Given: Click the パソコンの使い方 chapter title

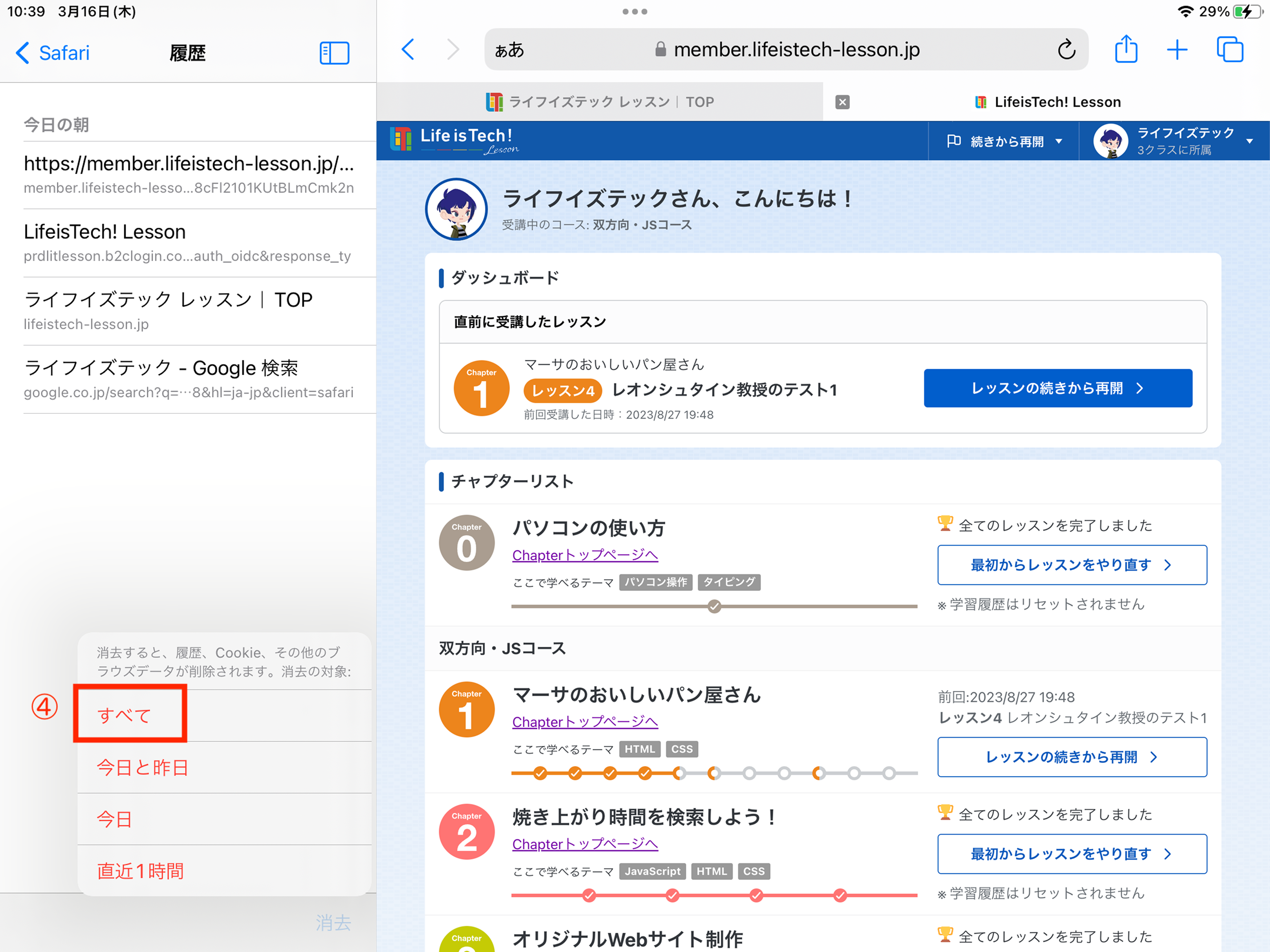Looking at the screenshot, I should (588, 527).
